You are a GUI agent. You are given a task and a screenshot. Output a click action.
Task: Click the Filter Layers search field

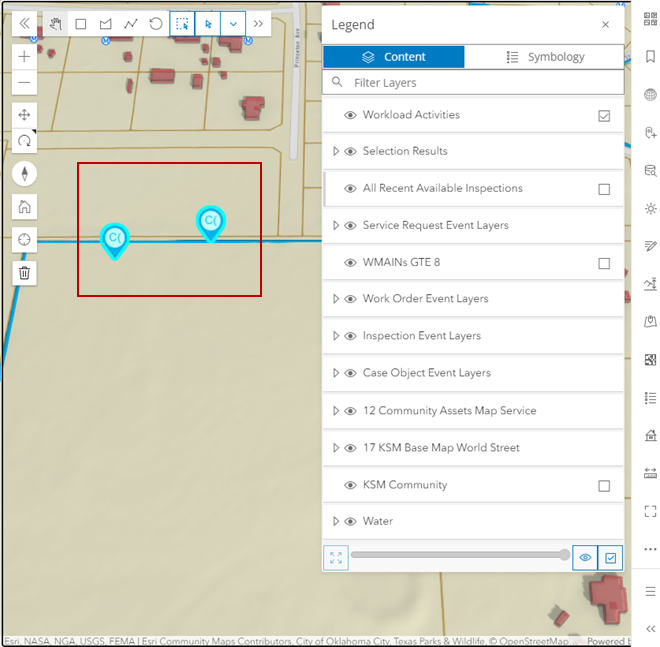coord(480,83)
